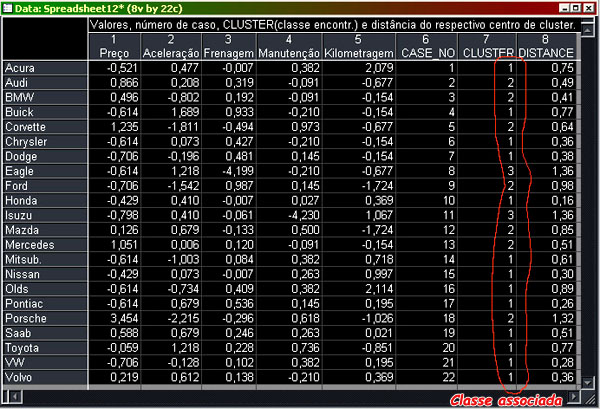The image size is (600, 409).
Task: Click the table title row starting with Valores
Action: click(x=334, y=25)
